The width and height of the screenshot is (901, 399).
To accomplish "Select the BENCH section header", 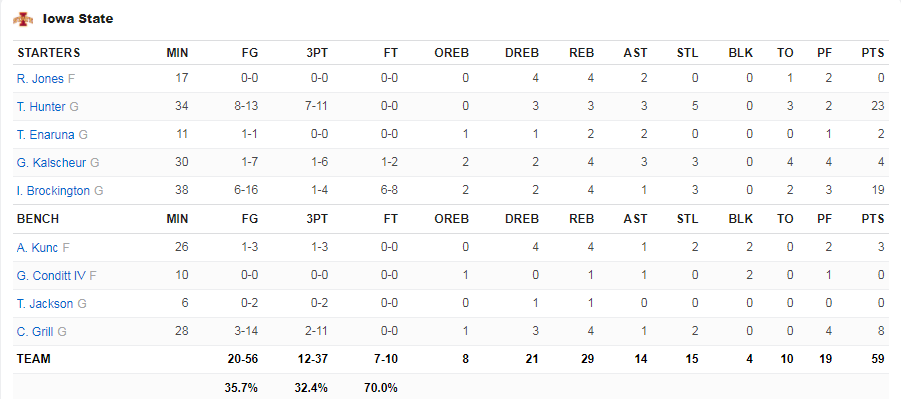I will 38,219.
